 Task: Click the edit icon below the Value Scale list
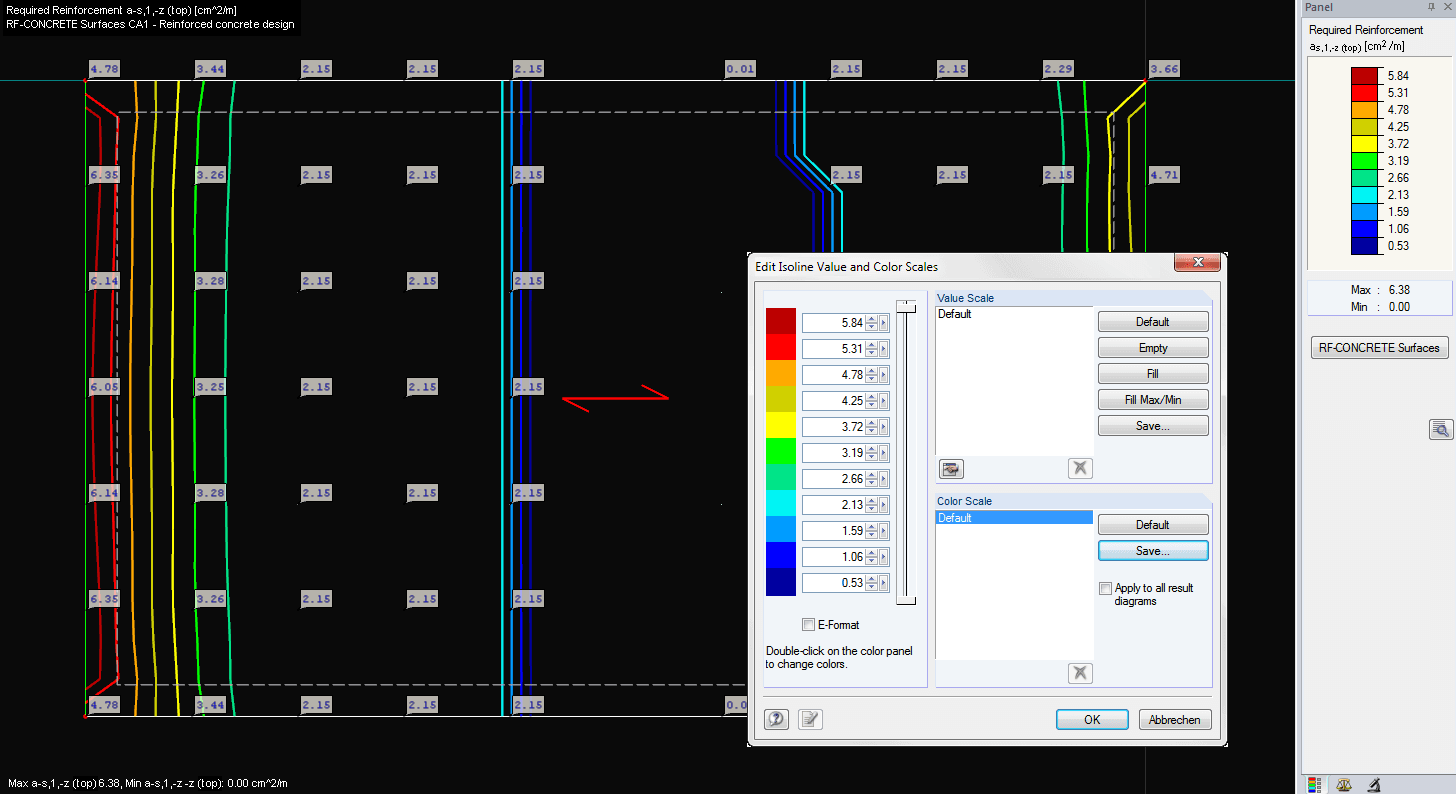click(951, 468)
